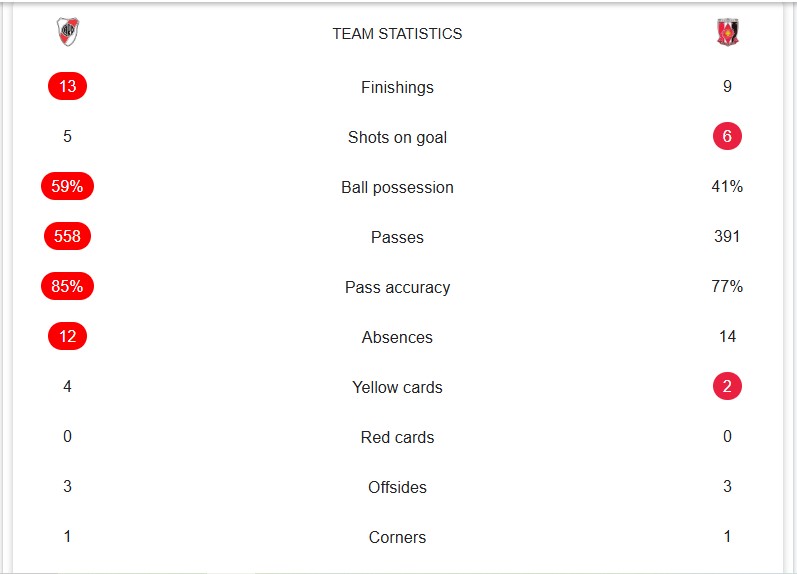
Task: Click the Yellow cards label
Action: (x=397, y=388)
